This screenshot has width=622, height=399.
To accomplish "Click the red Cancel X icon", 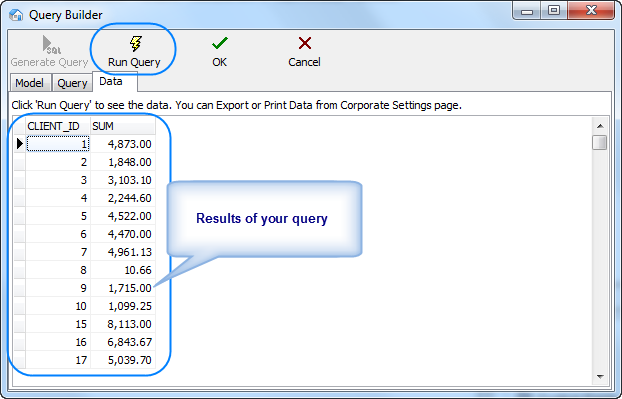I will tap(305, 43).
